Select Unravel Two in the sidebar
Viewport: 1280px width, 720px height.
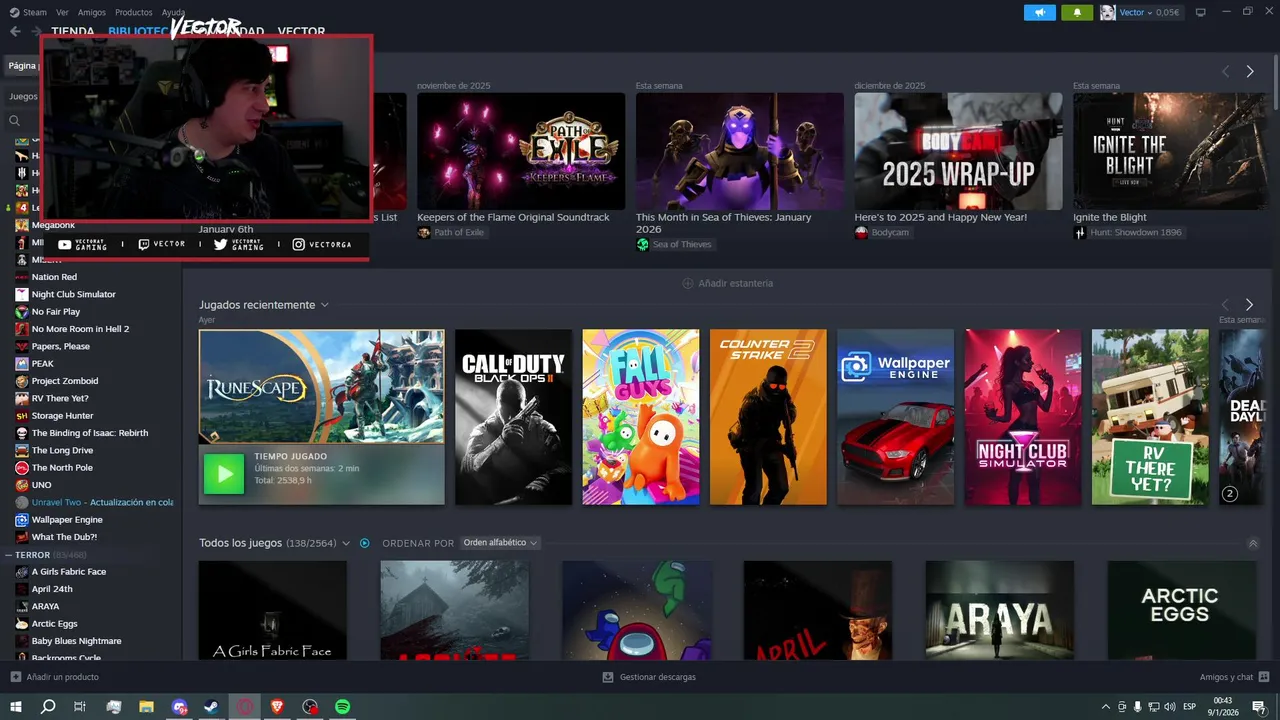(x=102, y=502)
